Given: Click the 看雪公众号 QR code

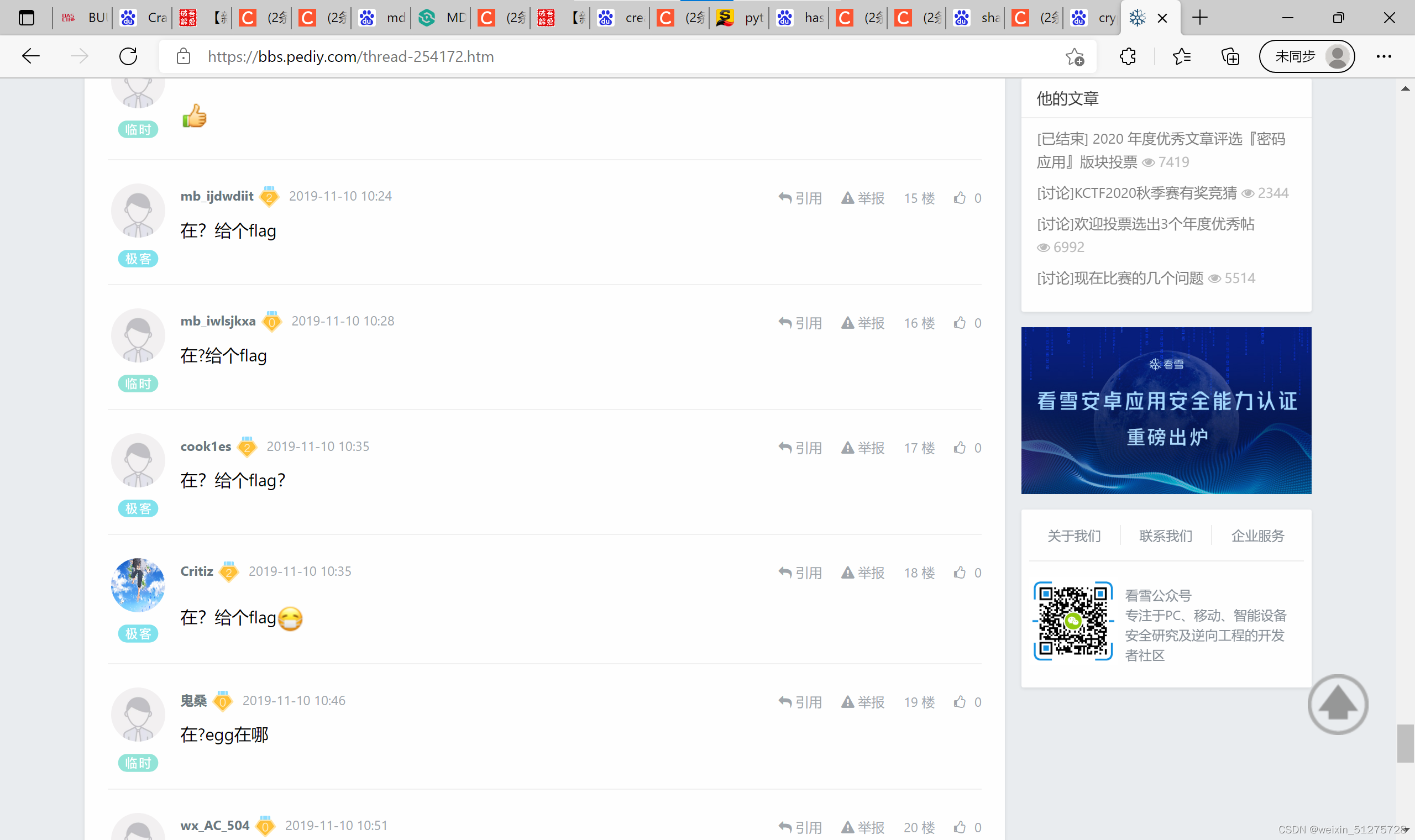Looking at the screenshot, I should pyautogui.click(x=1073, y=621).
